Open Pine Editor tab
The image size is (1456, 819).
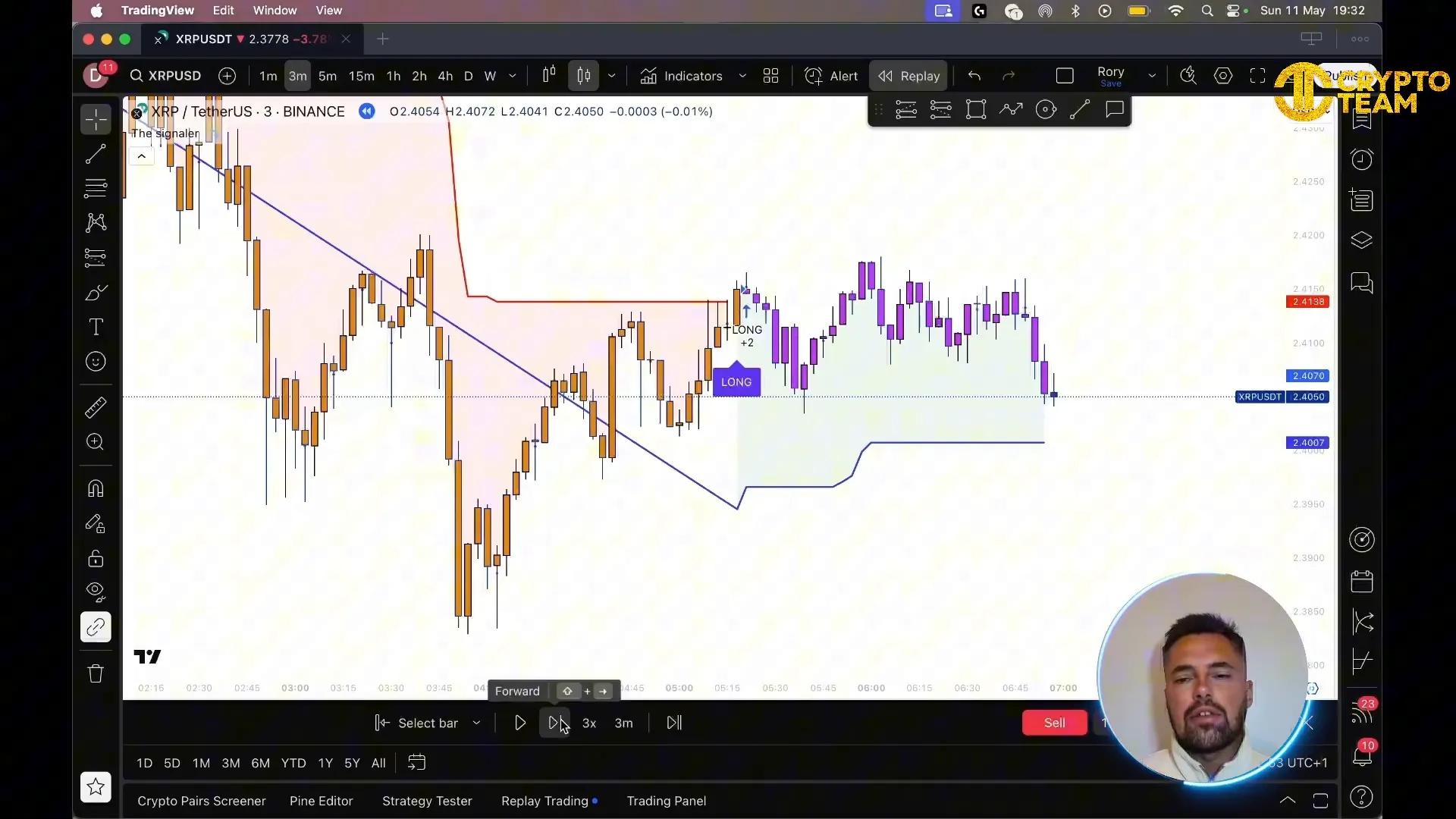click(322, 801)
